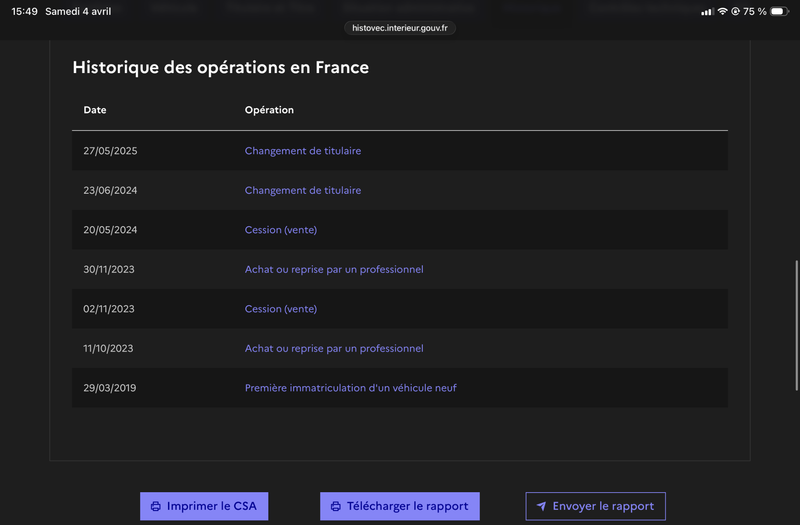Tap the histovec.interieur.gouv.fr address bar
Screen dimensions: 800x525
coord(400,28)
